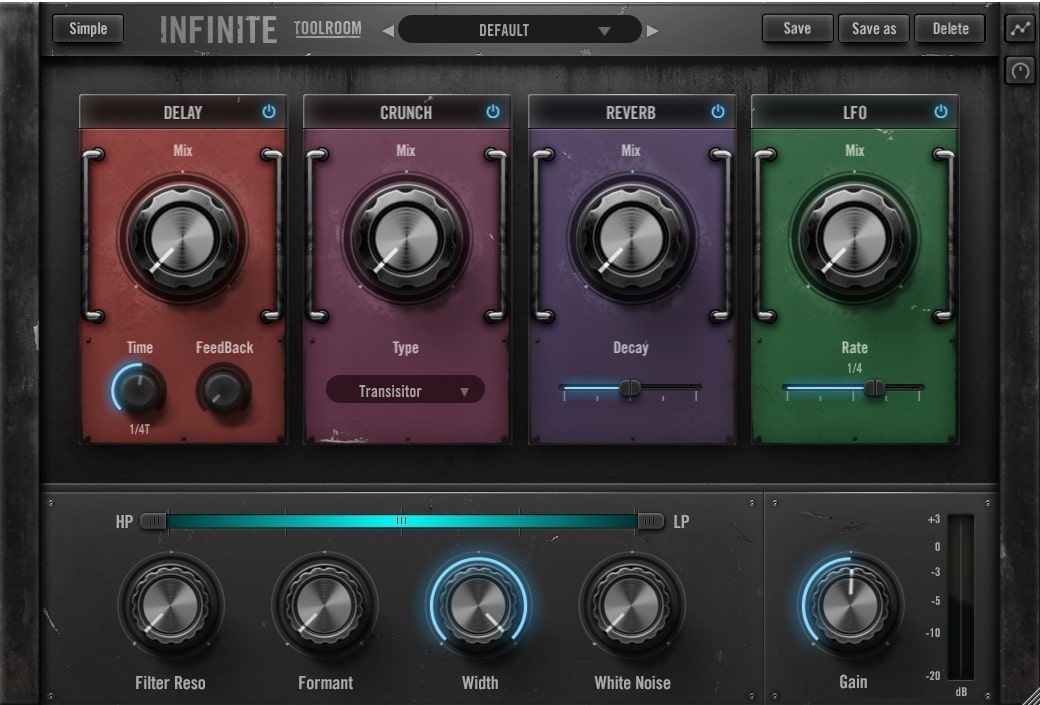Open the Crunch Type dropdown showing Transisitor
The image size is (1040, 705).
(404, 390)
